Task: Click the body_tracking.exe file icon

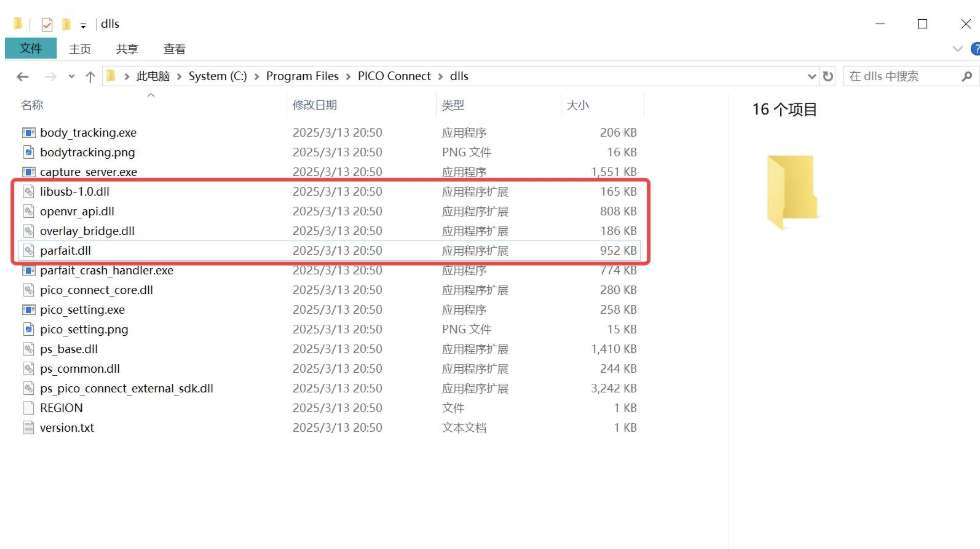Action: (x=28, y=133)
